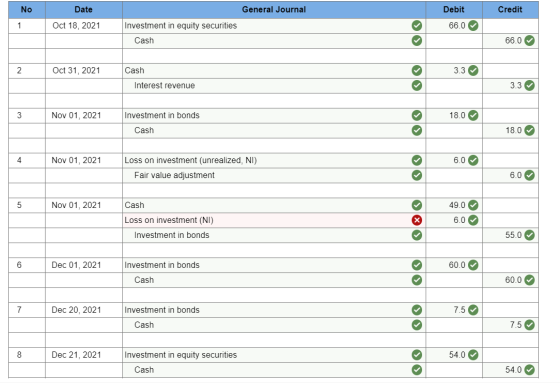Image resolution: width=560 pixels, height=383 pixels.
Task: Select the Date column header
Action: pyautogui.click(x=84, y=10)
